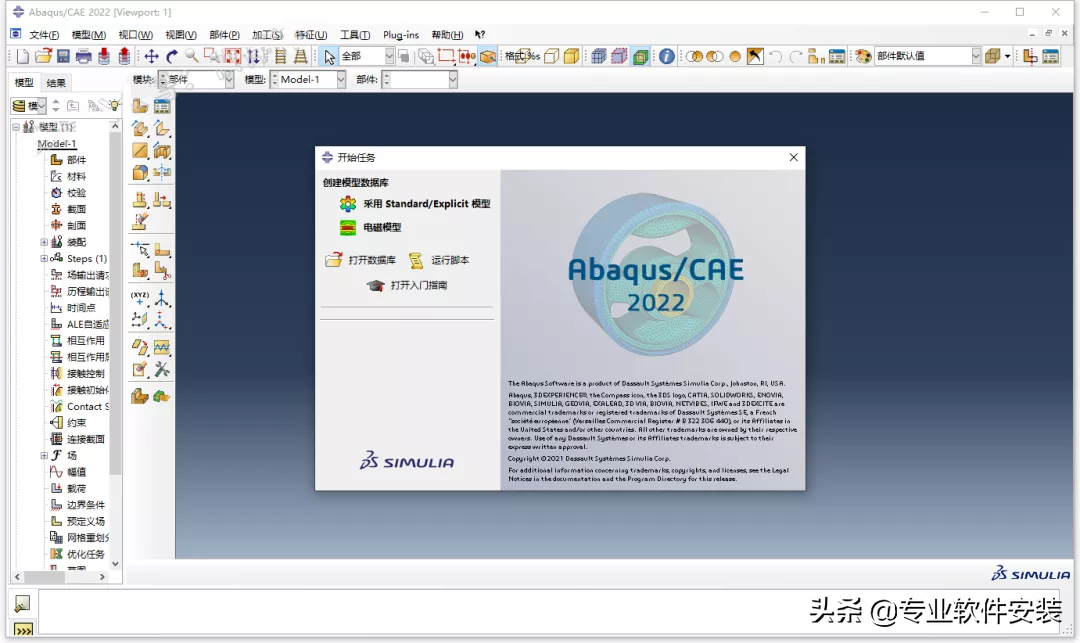The image size is (1080, 643).
Task: Select the 采用 Standard/Explicit 模型 gear icon
Action: [348, 202]
